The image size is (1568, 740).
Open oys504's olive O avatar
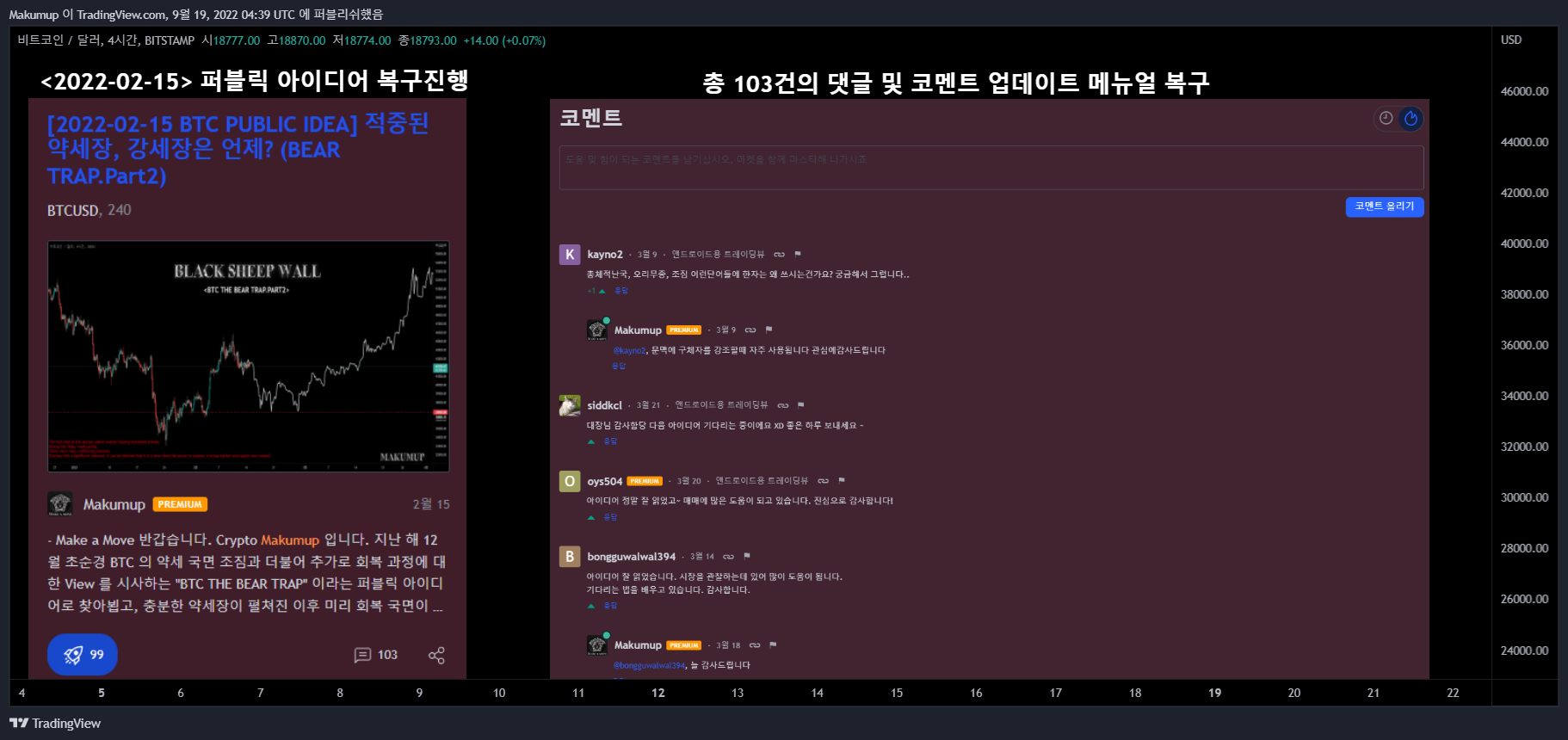pyautogui.click(x=570, y=481)
